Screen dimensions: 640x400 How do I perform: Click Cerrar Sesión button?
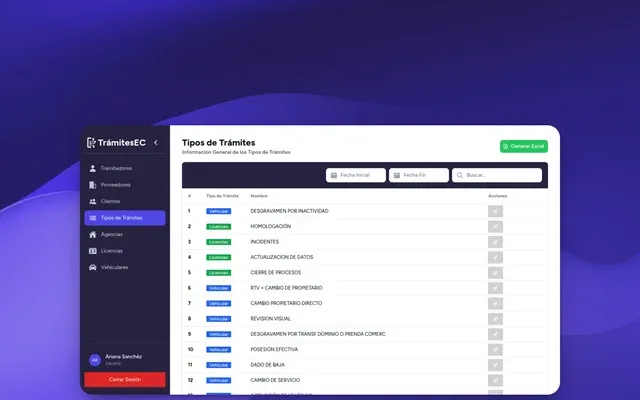(x=125, y=380)
